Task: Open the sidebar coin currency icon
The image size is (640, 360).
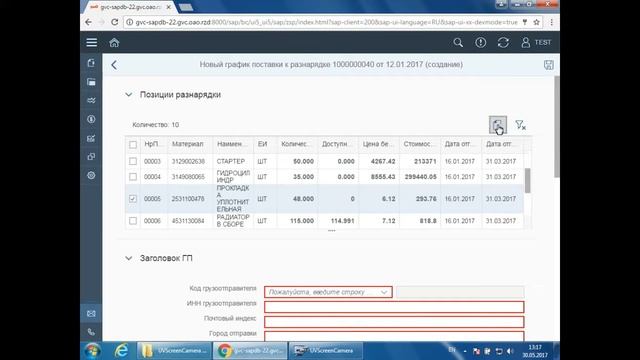Action: coord(91,119)
